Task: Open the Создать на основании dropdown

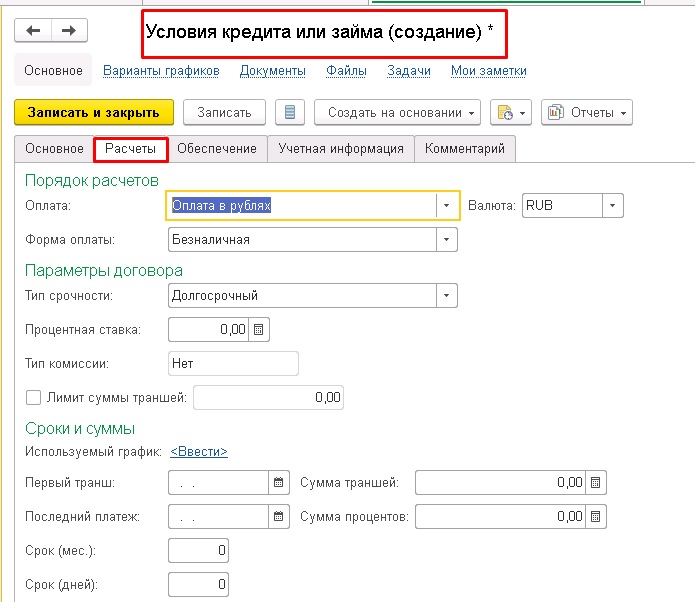Action: [397, 112]
